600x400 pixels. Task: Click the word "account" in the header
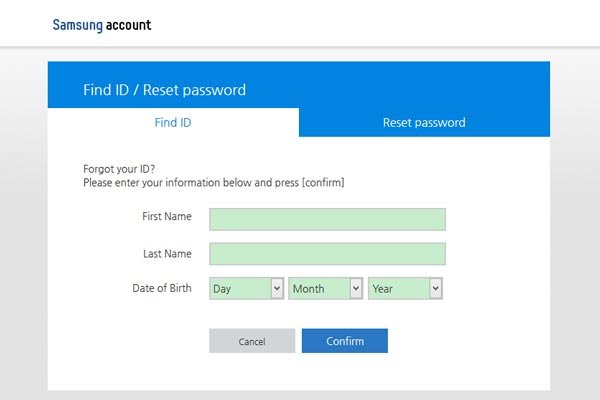(x=129, y=25)
